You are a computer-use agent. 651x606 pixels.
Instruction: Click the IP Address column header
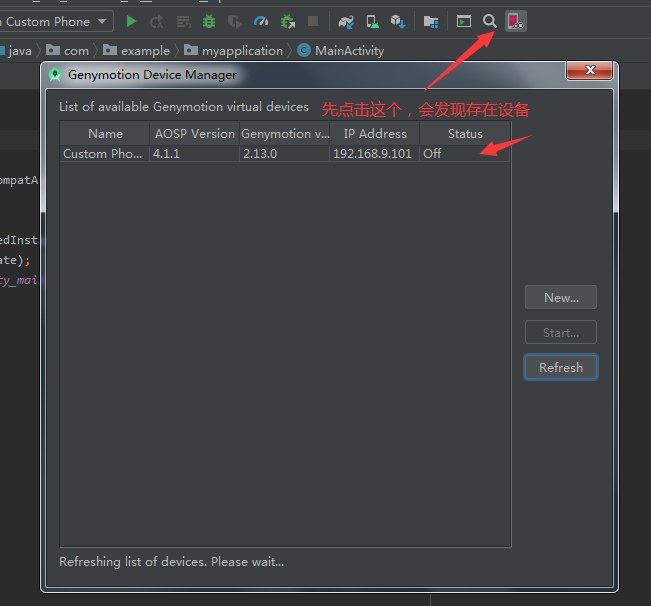point(375,134)
